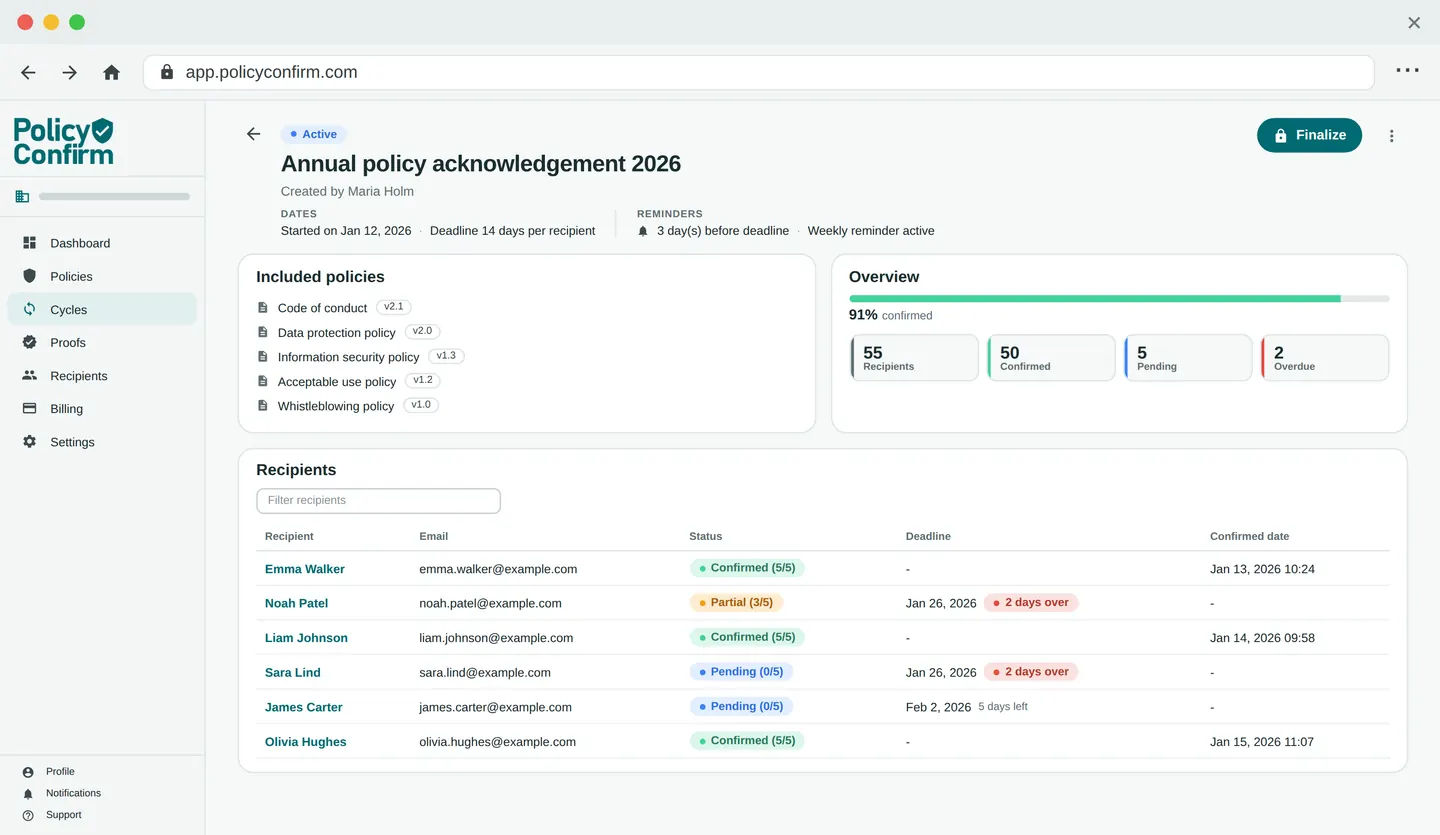Select Cycles in the sidebar

pos(102,309)
